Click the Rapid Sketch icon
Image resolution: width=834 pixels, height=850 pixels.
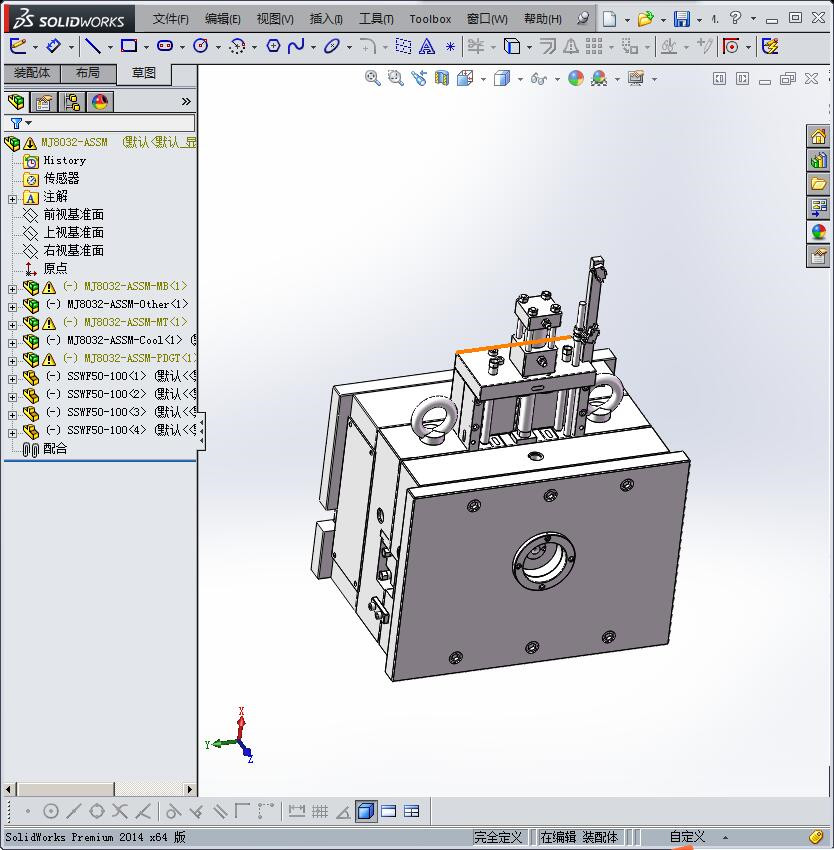770,47
